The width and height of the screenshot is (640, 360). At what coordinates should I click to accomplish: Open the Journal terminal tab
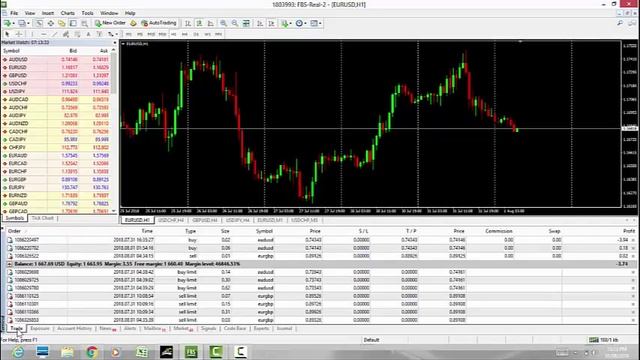[284, 329]
